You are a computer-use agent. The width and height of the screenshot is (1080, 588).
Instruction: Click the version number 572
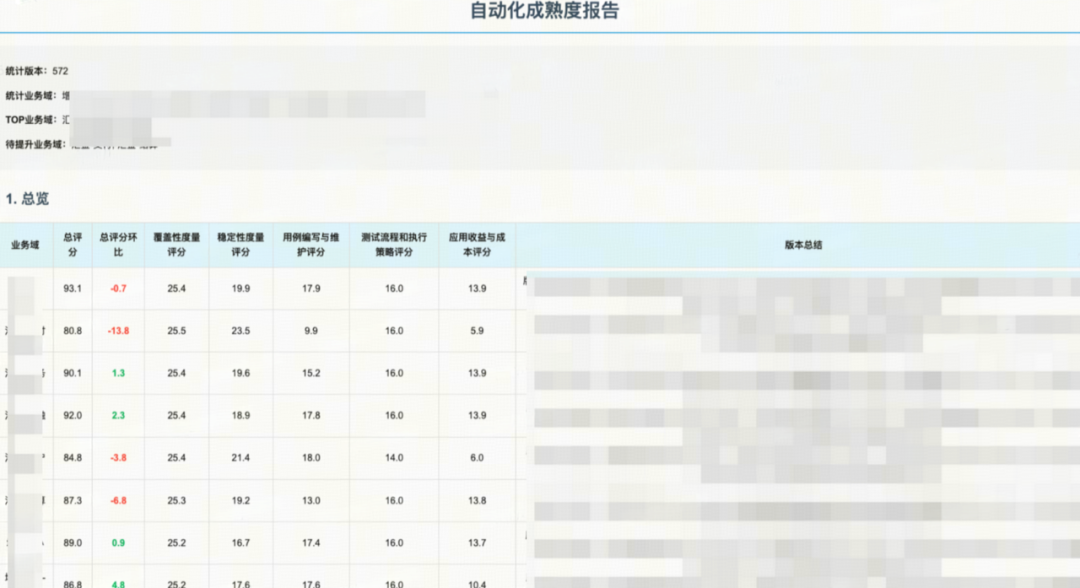point(60,71)
